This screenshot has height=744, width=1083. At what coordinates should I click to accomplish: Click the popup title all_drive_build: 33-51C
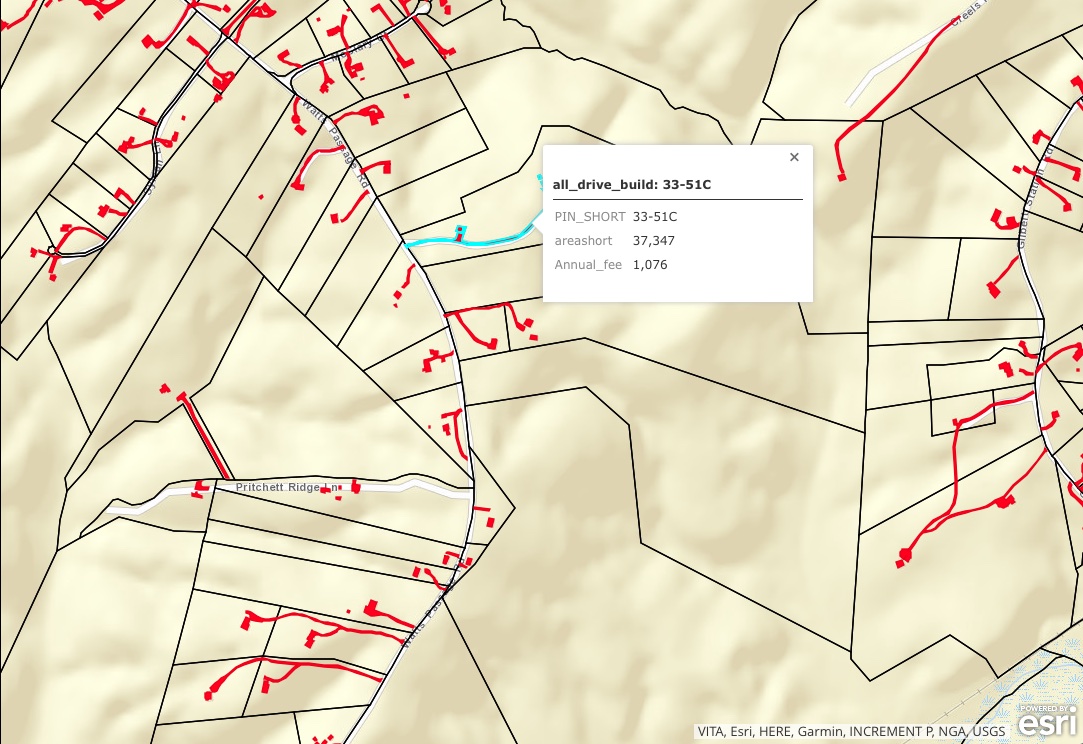point(630,185)
